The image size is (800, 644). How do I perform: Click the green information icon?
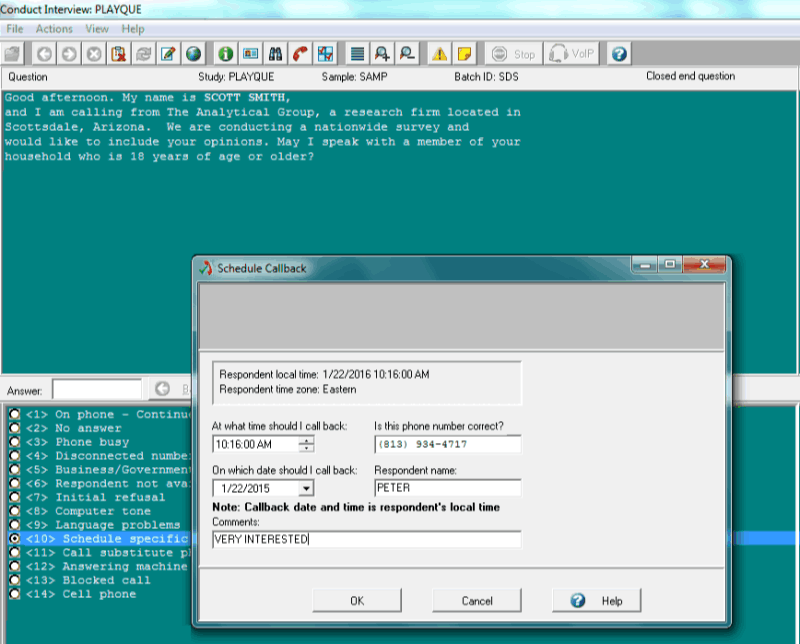tap(226, 54)
